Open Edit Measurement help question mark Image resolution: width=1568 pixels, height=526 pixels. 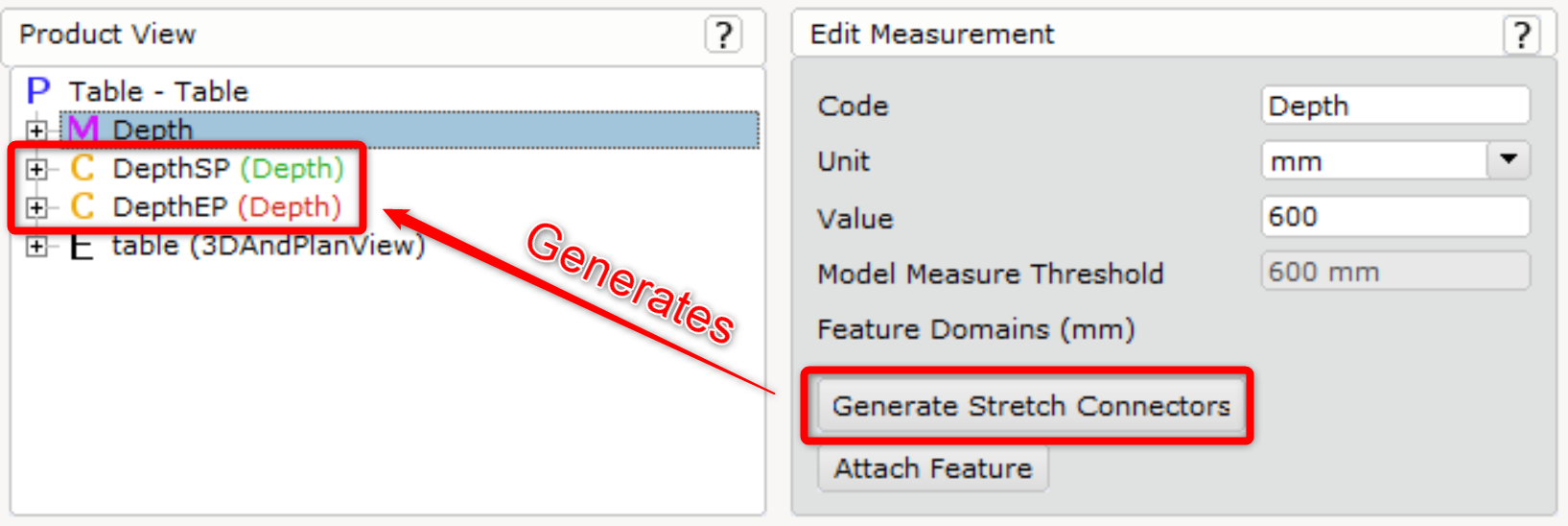(x=1521, y=35)
